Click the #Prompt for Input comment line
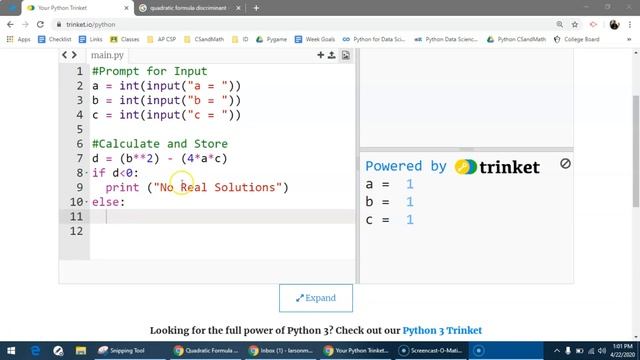This screenshot has height=360, width=640. tap(149, 71)
